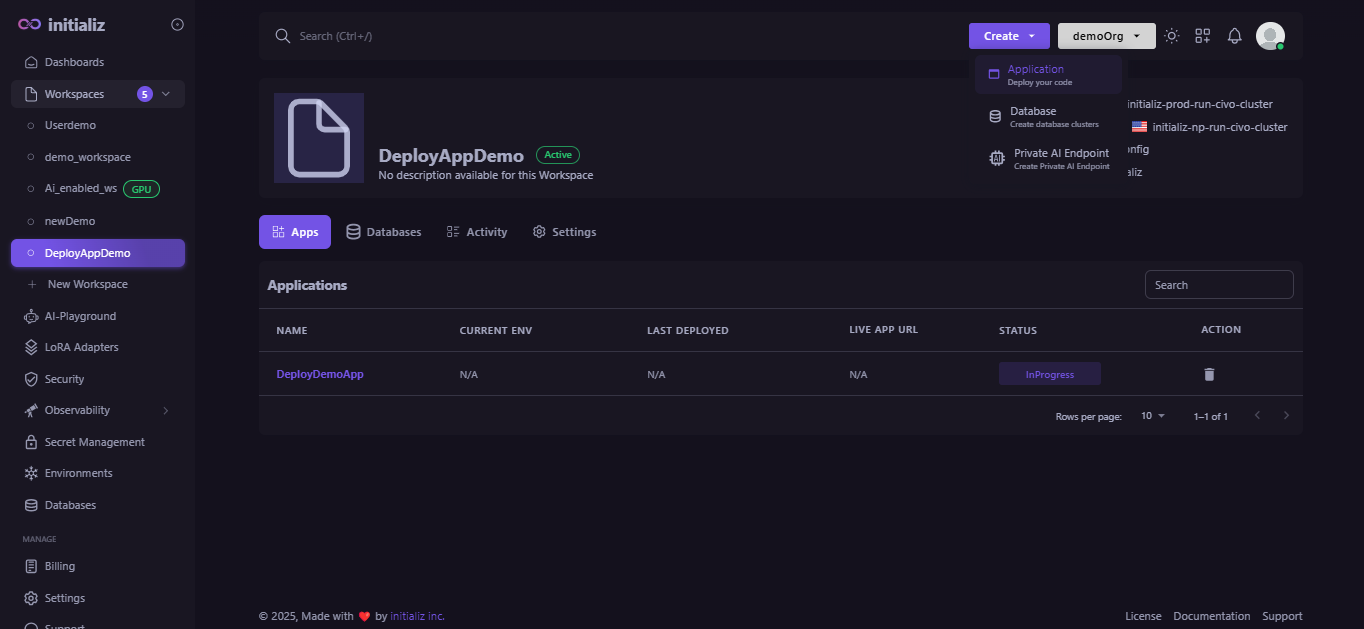Toggle the sidebar pin circle icon
Image resolution: width=1364 pixels, height=629 pixels.
coord(178,25)
